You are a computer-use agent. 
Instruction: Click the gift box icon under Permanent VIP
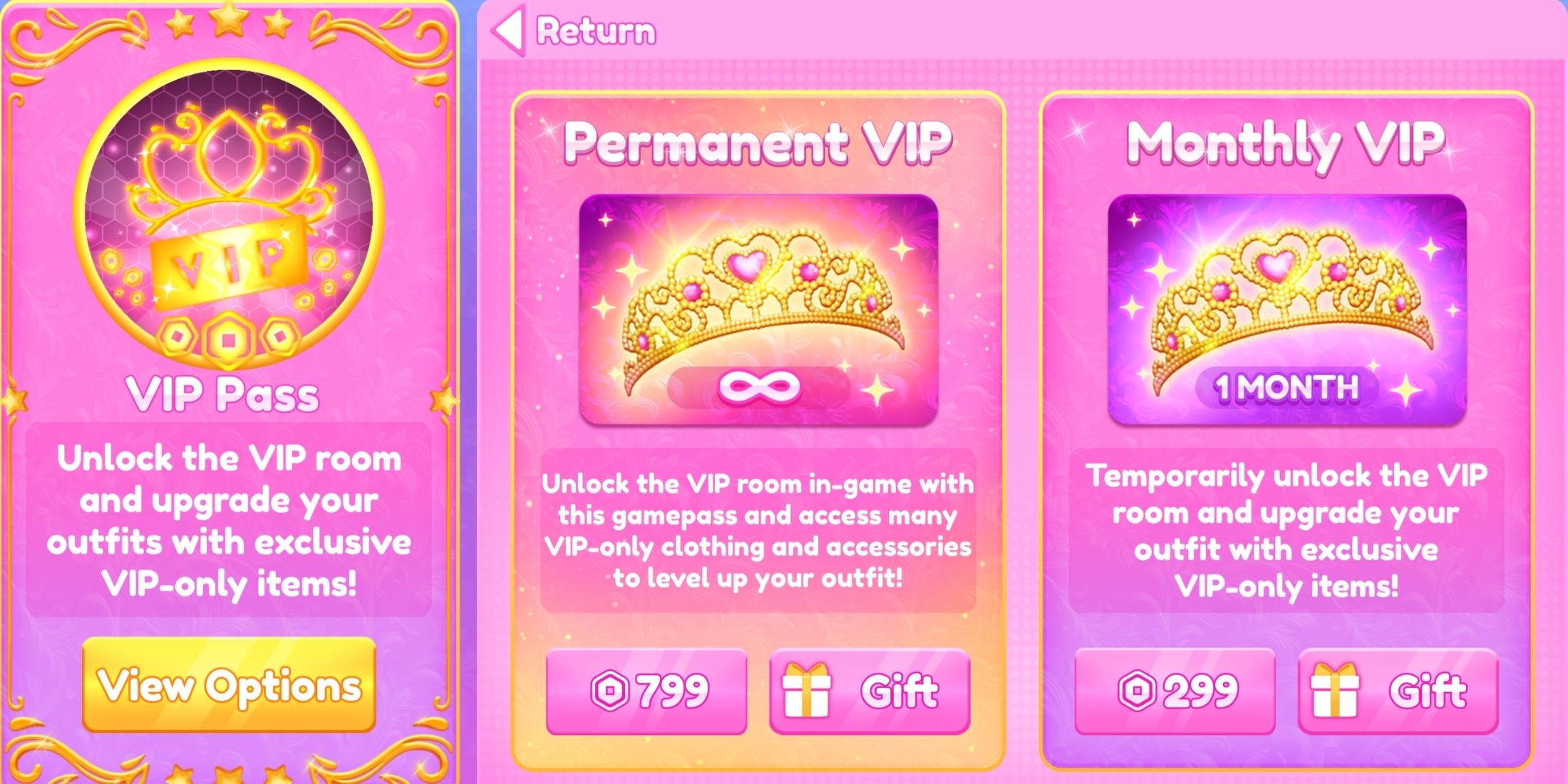pos(807,690)
